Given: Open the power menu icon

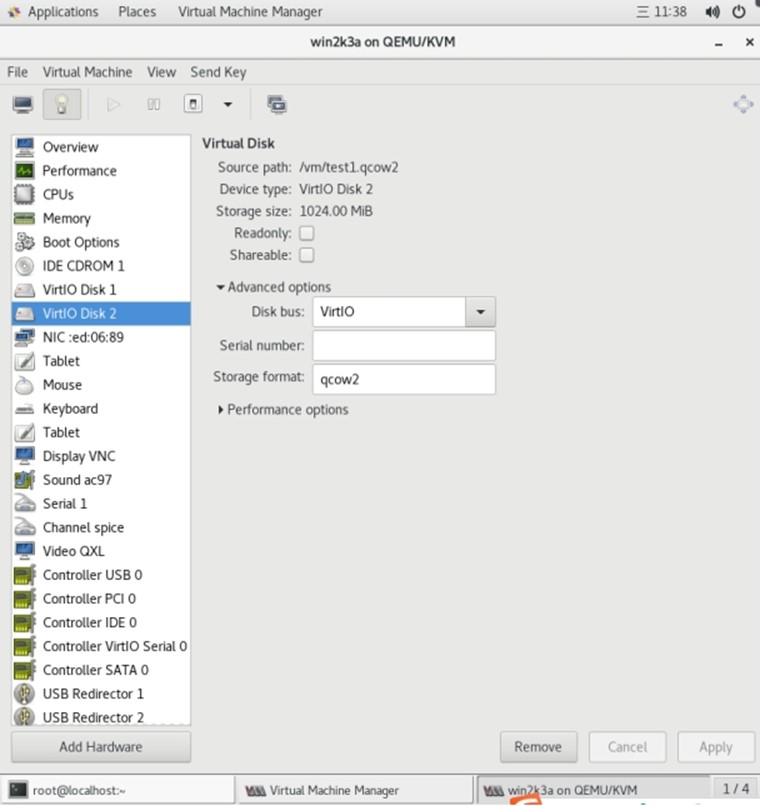Looking at the screenshot, I should click(739, 12).
